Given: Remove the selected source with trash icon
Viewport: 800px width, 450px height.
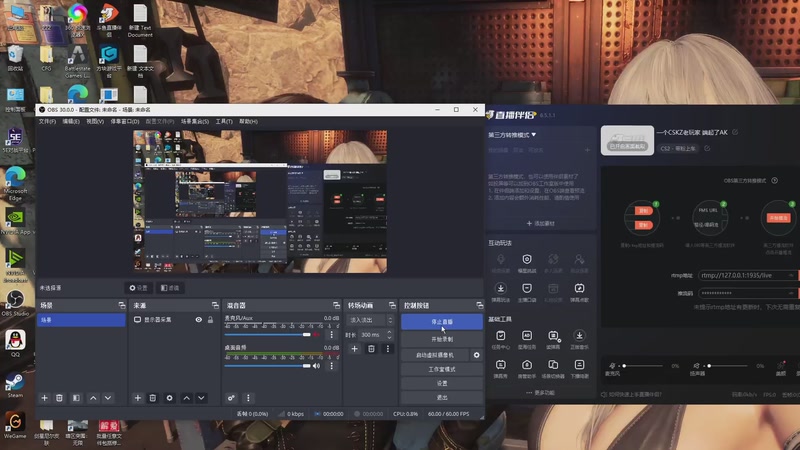Looking at the screenshot, I should (x=153, y=398).
